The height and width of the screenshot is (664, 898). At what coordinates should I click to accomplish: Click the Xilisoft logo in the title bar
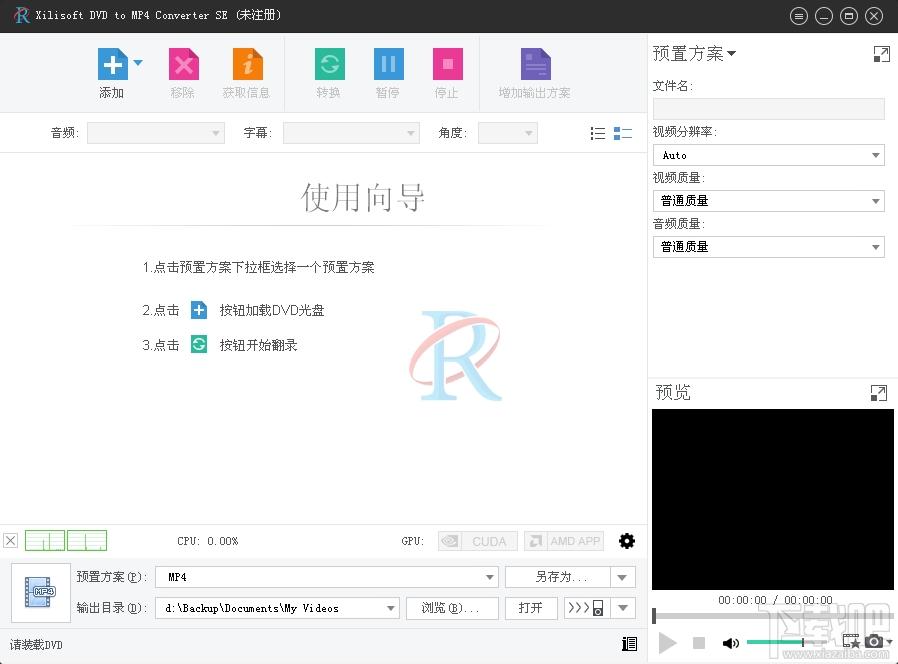22,15
